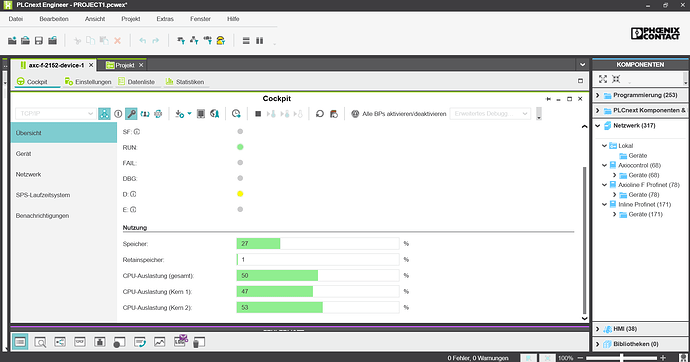
Task: Click the helmet-with-filter toolbar icon
Action: tap(220, 40)
